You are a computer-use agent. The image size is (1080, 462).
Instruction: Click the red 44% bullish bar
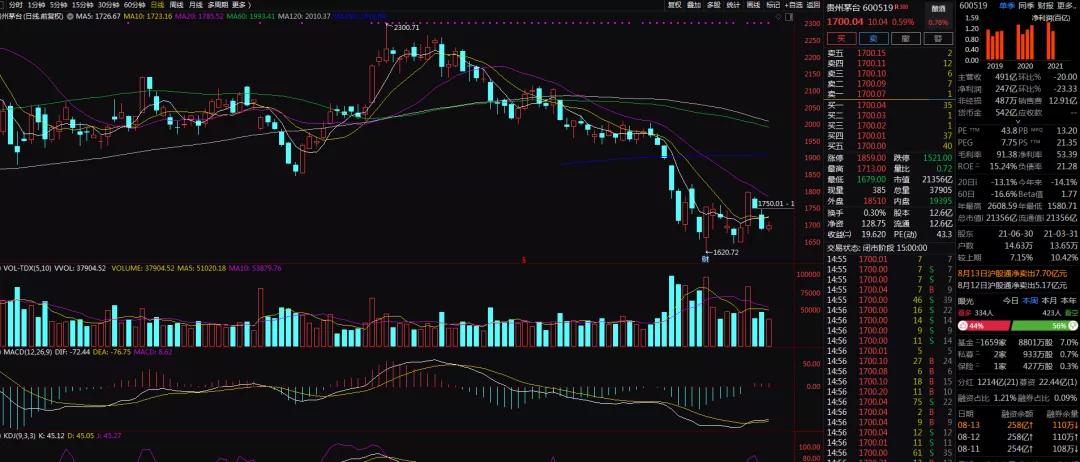tap(988, 326)
